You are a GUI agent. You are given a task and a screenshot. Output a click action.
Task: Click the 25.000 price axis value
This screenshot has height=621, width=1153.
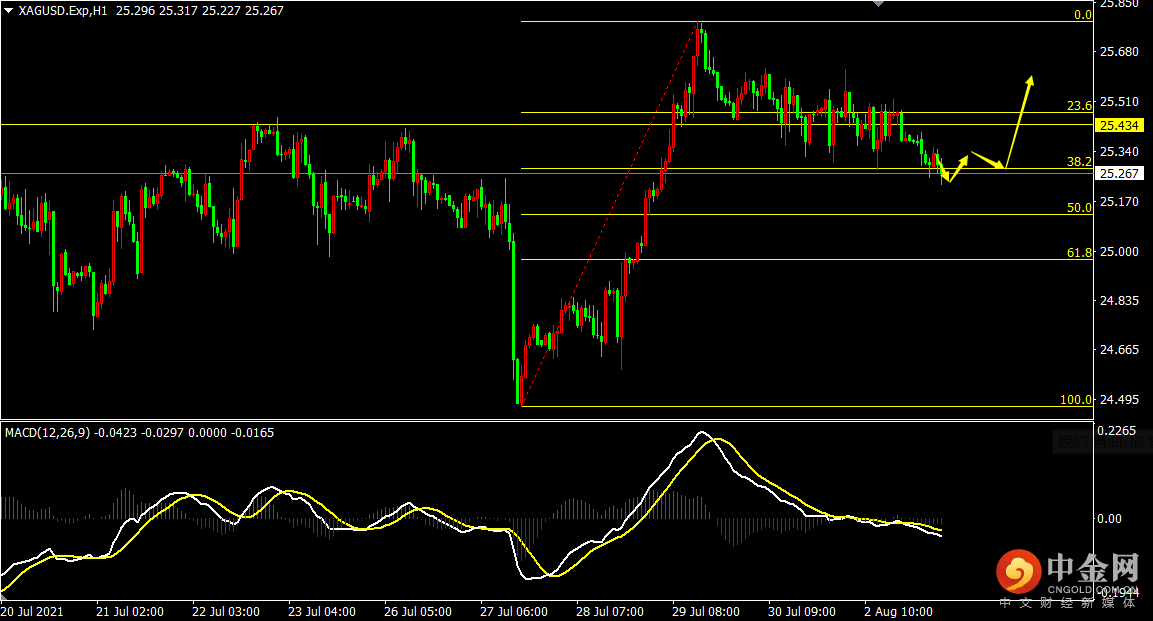pos(1119,251)
